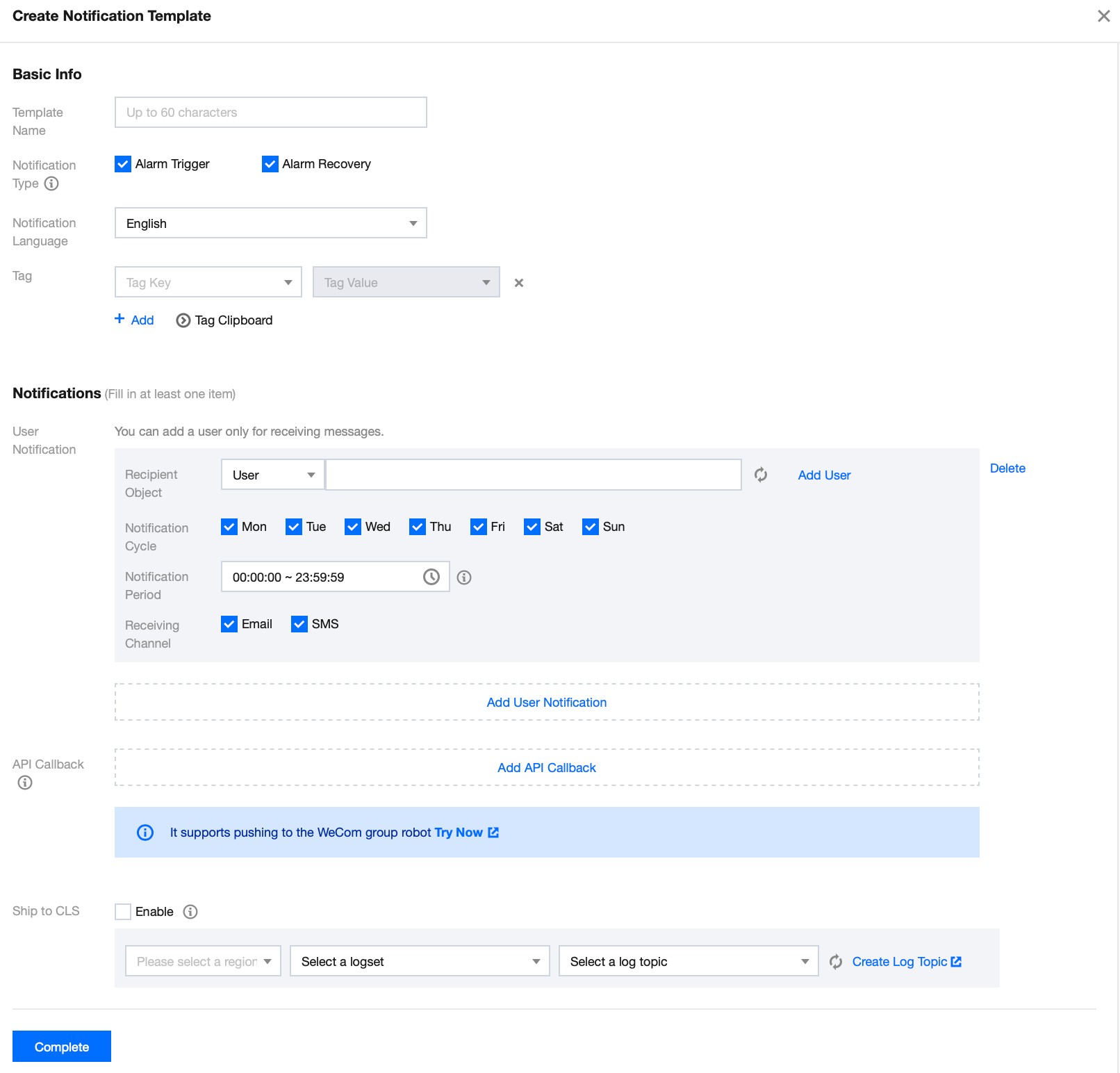The image size is (1120, 1073).
Task: Click the Notification Period info icon
Action: click(464, 578)
